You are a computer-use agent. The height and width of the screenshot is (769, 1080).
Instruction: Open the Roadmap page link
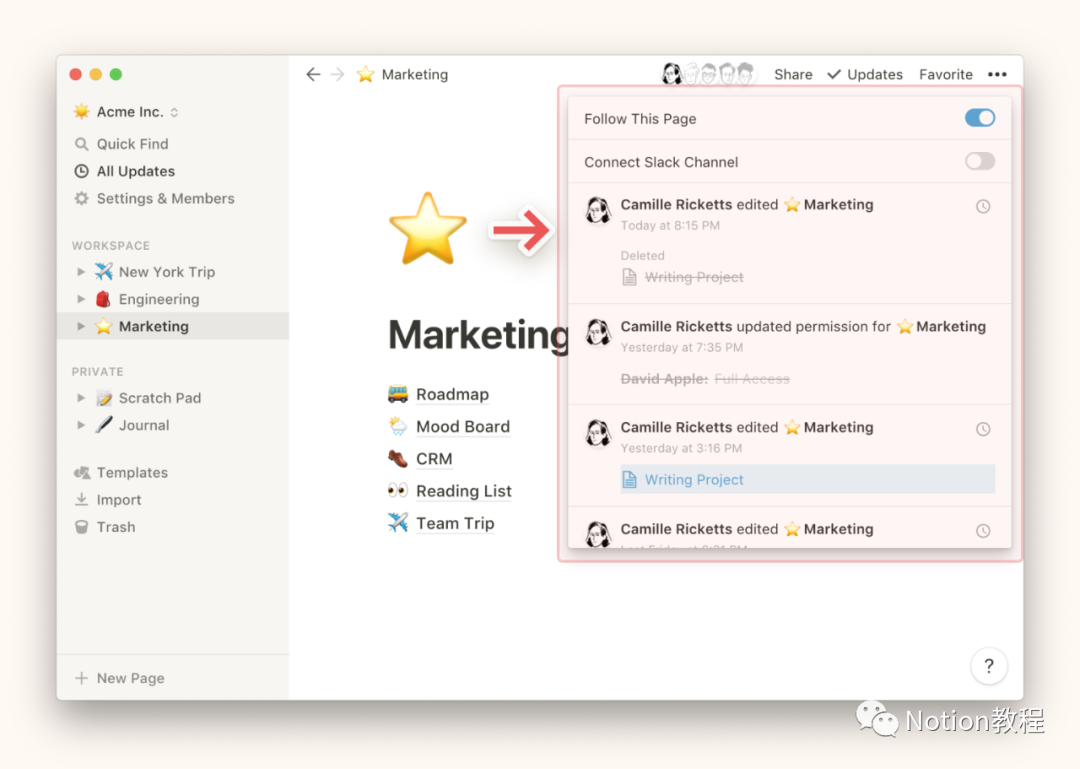452,394
